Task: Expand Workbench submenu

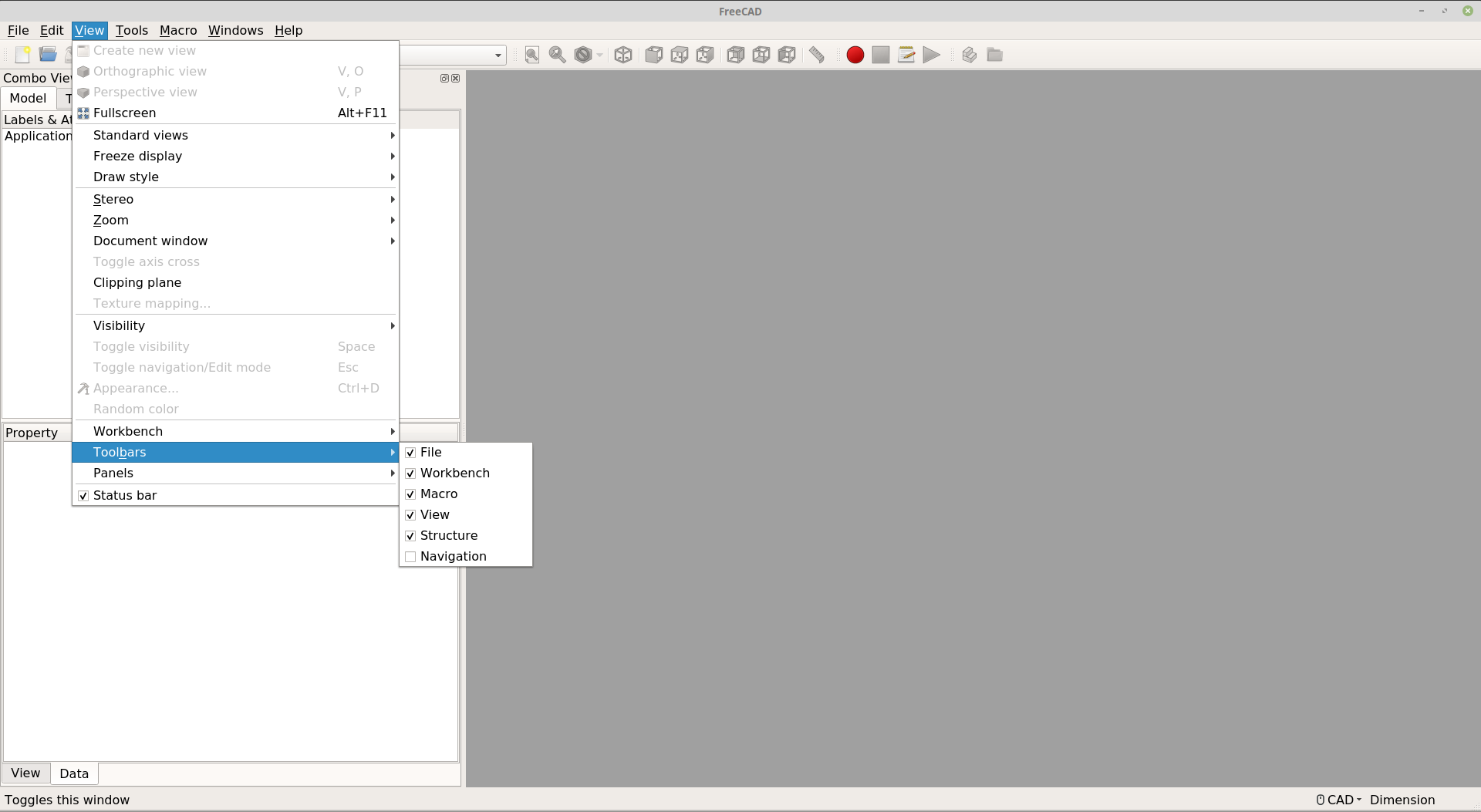Action: point(235,431)
